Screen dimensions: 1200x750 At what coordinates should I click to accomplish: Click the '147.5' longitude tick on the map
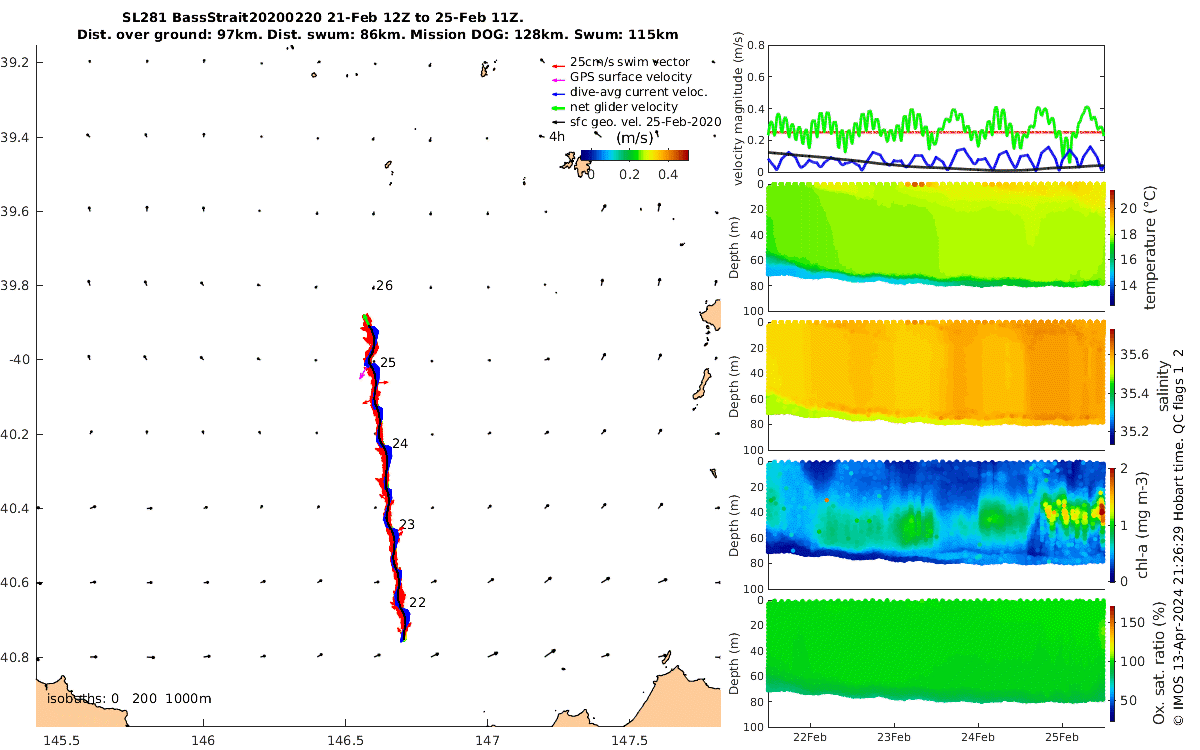tap(629, 740)
